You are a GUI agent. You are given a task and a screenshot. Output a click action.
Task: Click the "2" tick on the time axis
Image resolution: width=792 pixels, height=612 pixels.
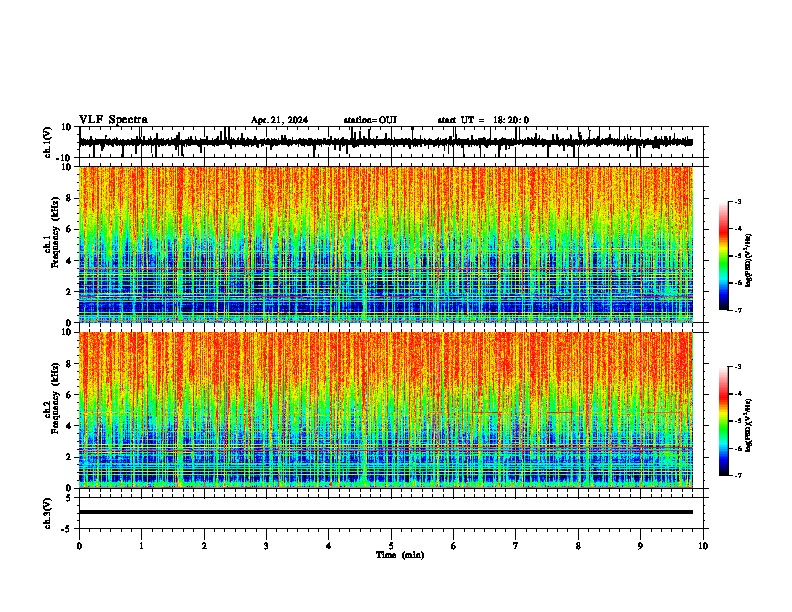pyautogui.click(x=204, y=546)
